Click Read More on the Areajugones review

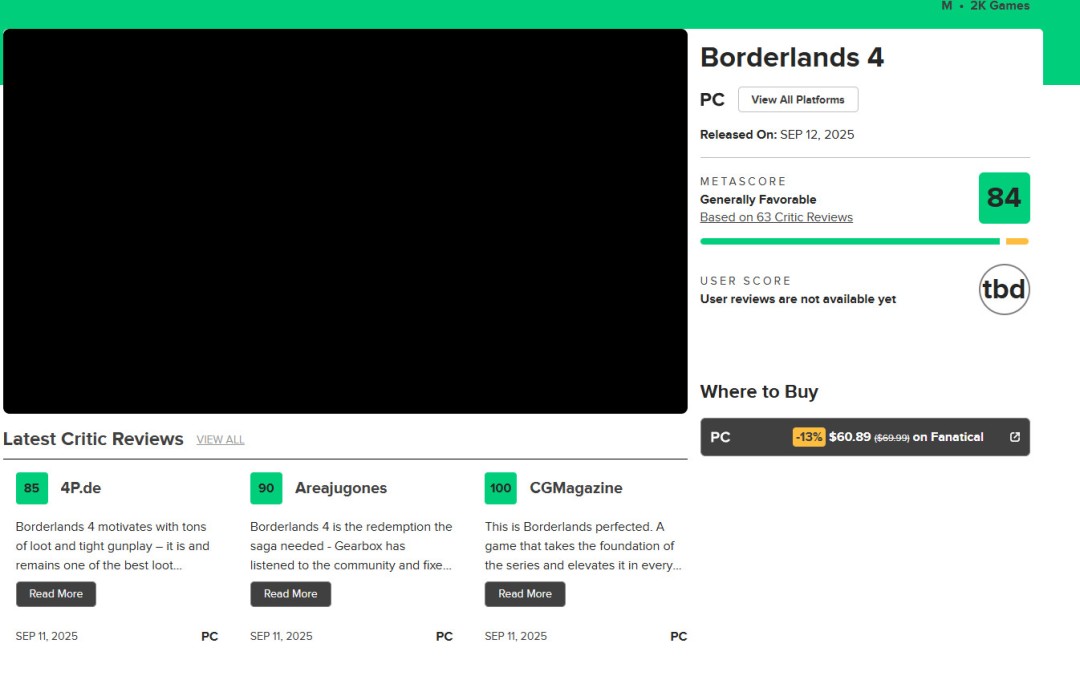(x=291, y=594)
